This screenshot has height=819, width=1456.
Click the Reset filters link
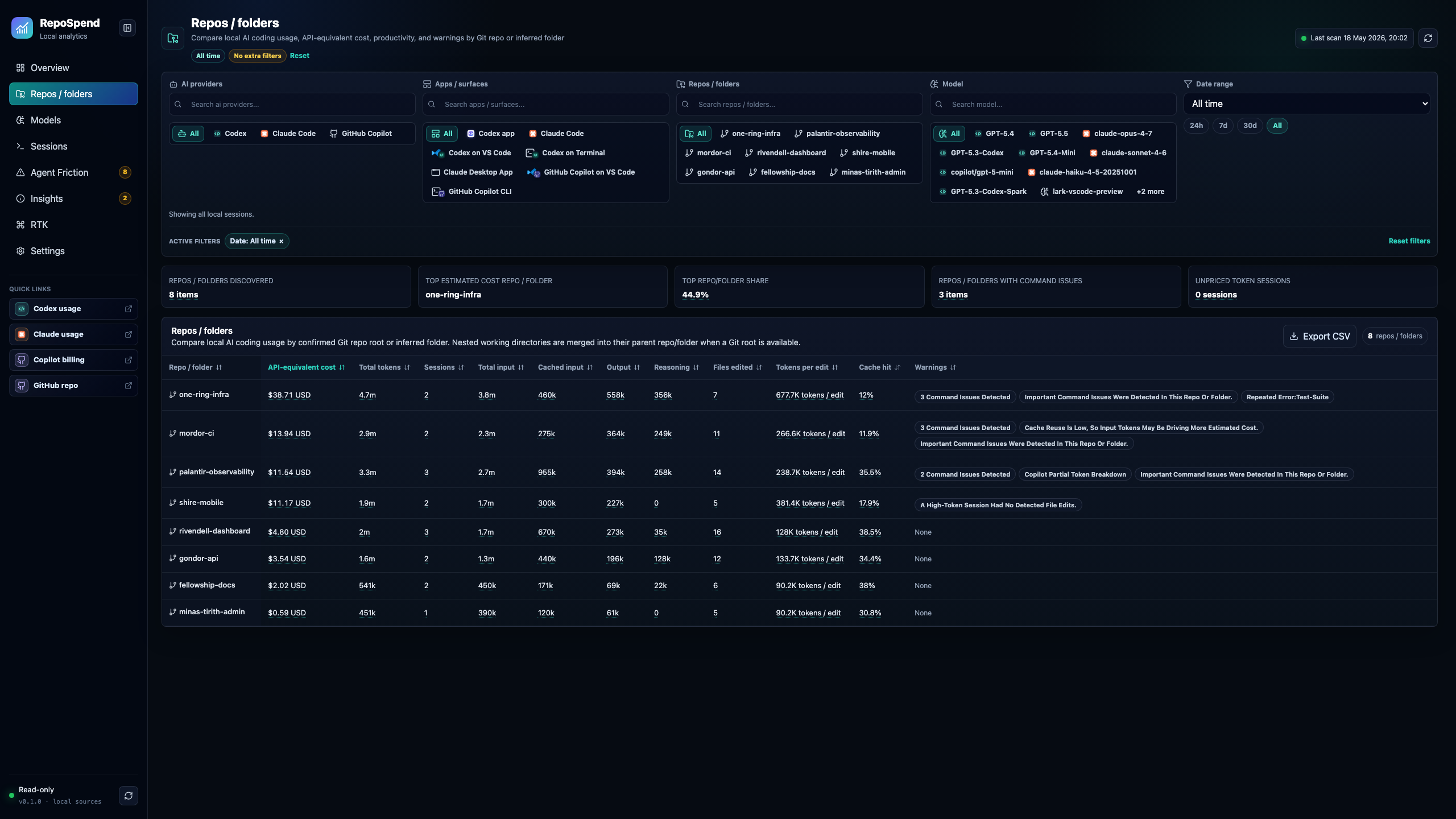click(x=1409, y=241)
